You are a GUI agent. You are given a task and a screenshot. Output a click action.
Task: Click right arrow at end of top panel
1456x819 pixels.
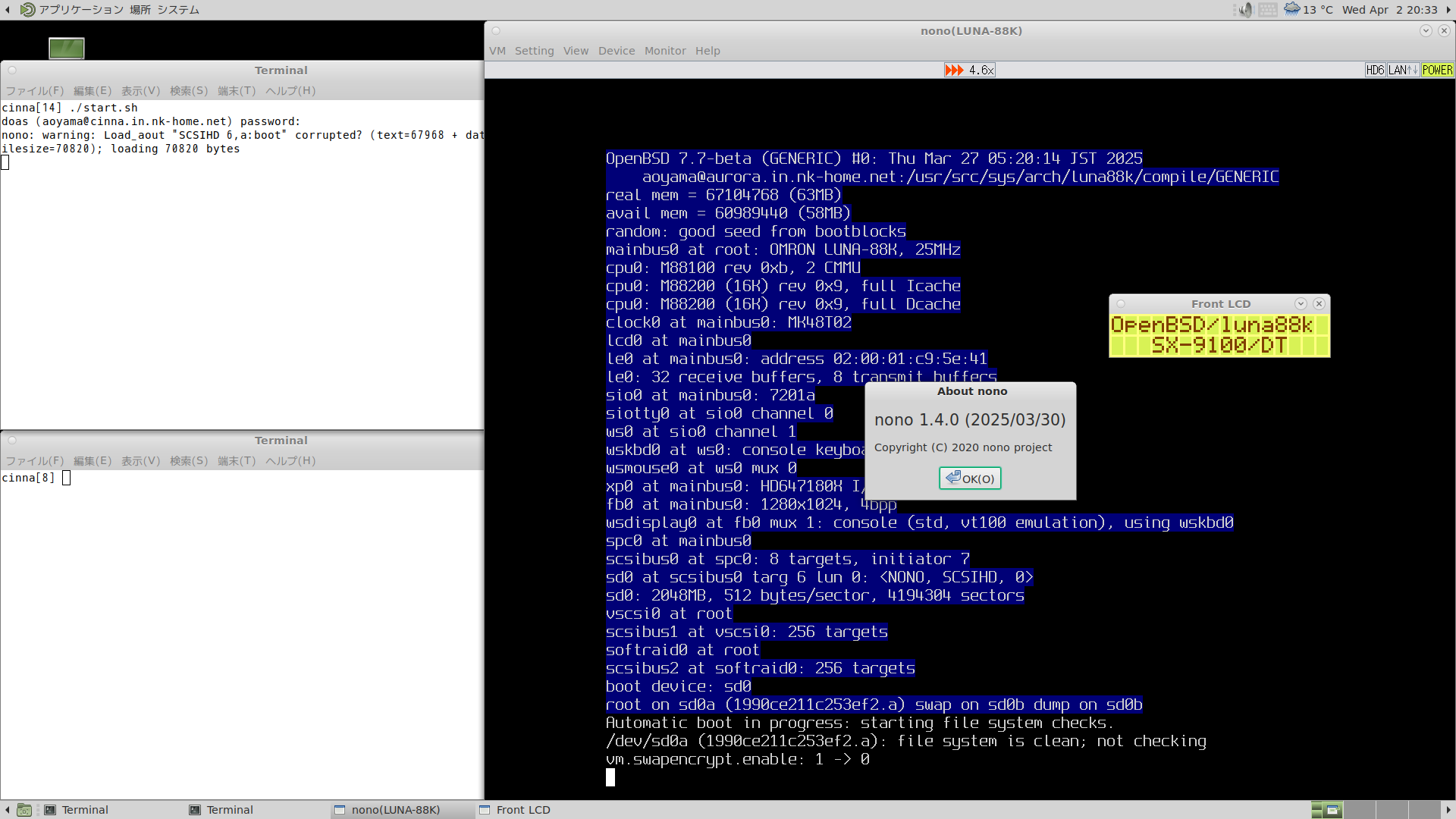pos(1448,10)
